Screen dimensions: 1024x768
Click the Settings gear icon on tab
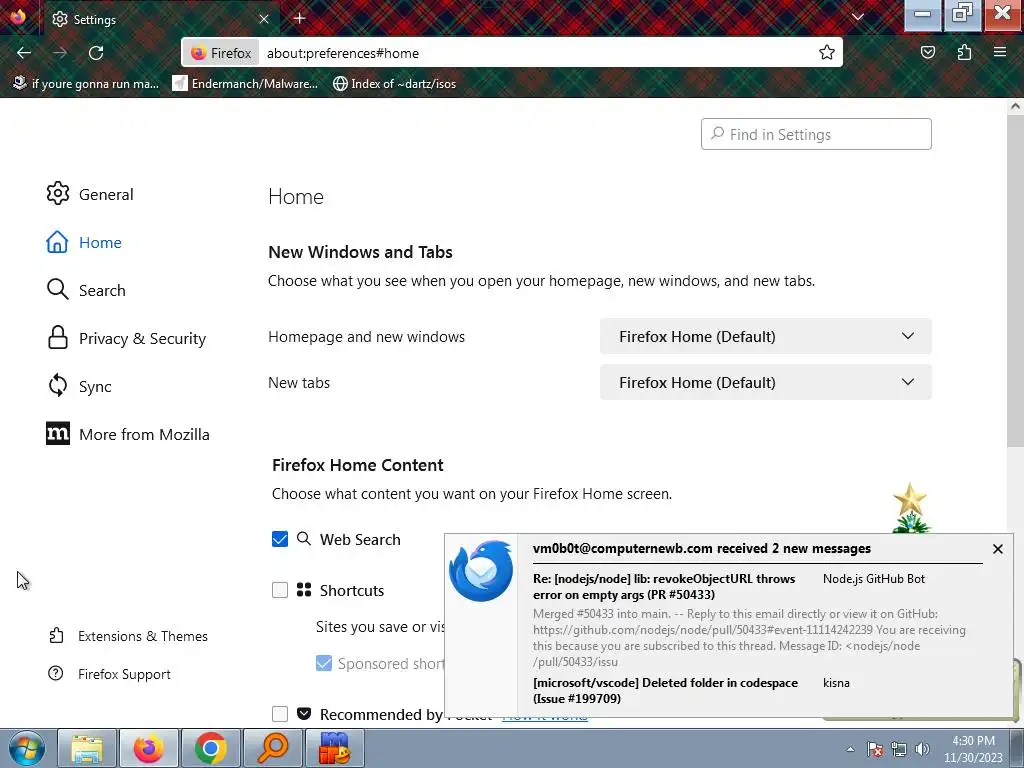click(60, 19)
